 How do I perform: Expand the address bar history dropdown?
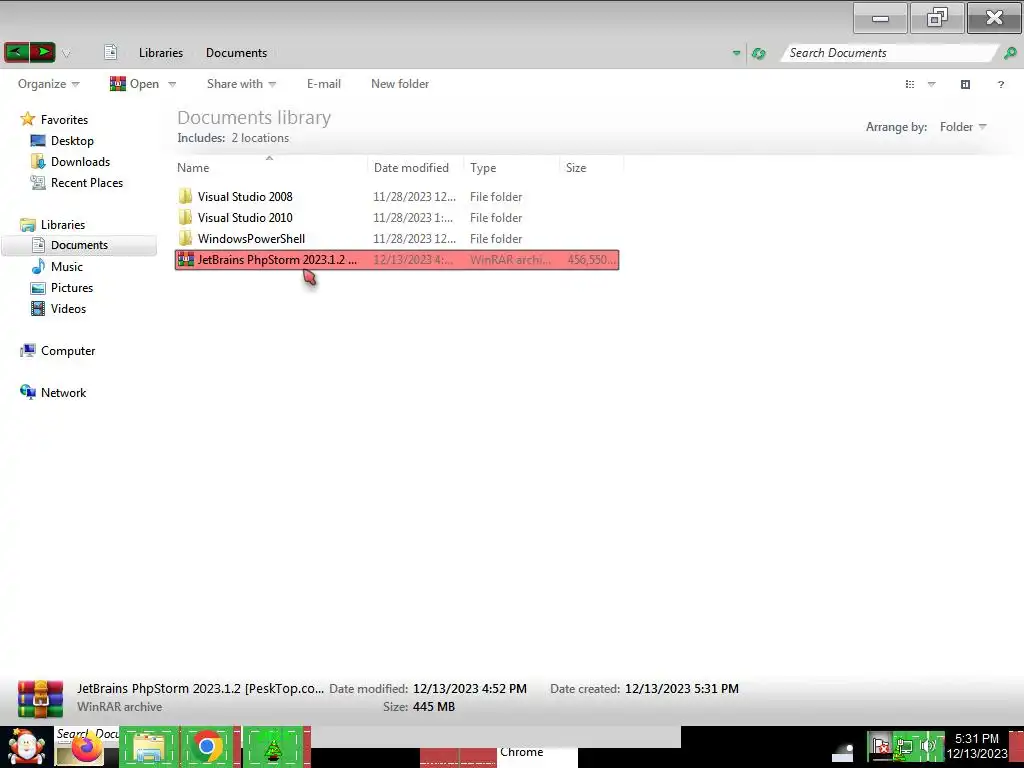click(736, 53)
